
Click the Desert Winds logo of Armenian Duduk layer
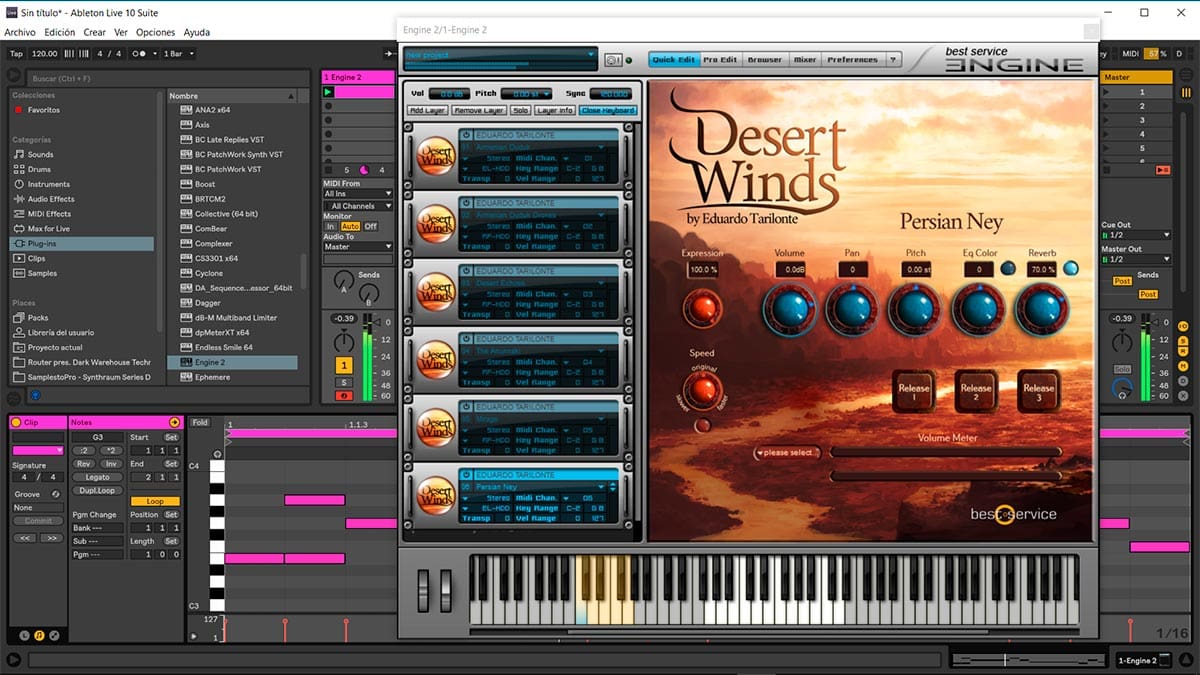pyautogui.click(x=436, y=154)
